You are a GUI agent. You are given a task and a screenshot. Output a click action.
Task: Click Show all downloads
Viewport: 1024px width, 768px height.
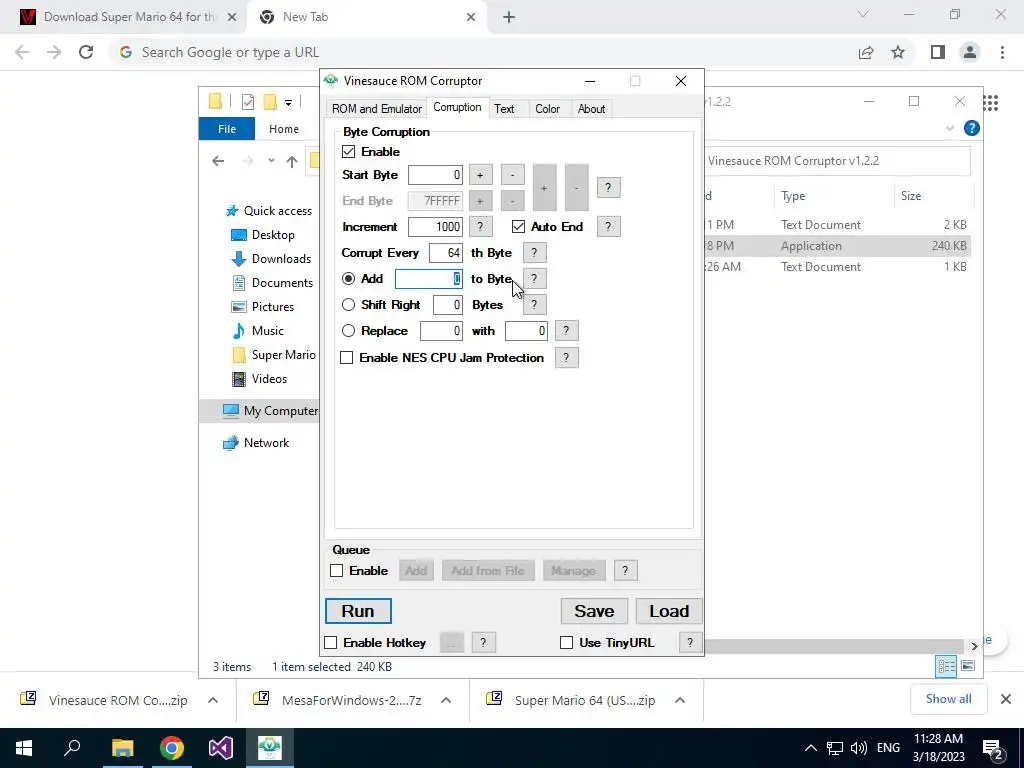click(x=948, y=699)
